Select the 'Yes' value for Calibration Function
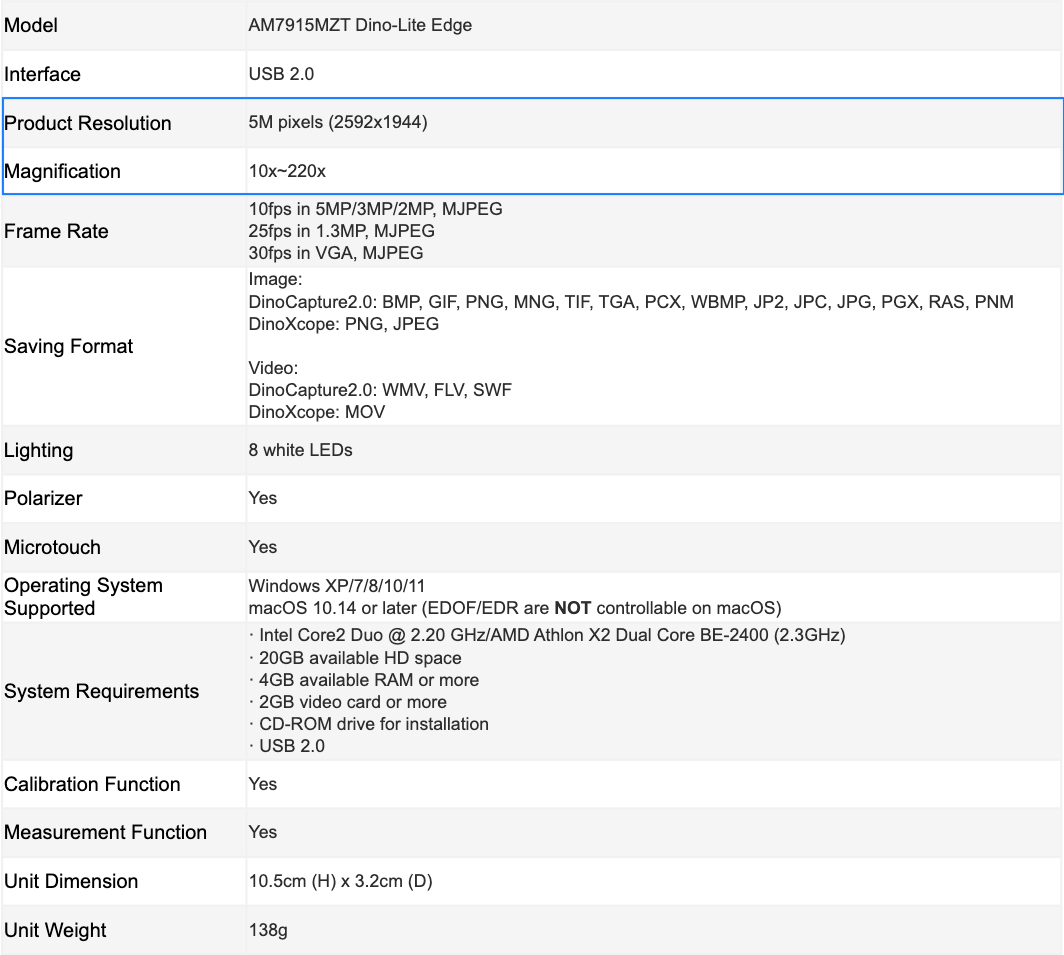Image resolution: width=1064 pixels, height=955 pixels. [263, 784]
